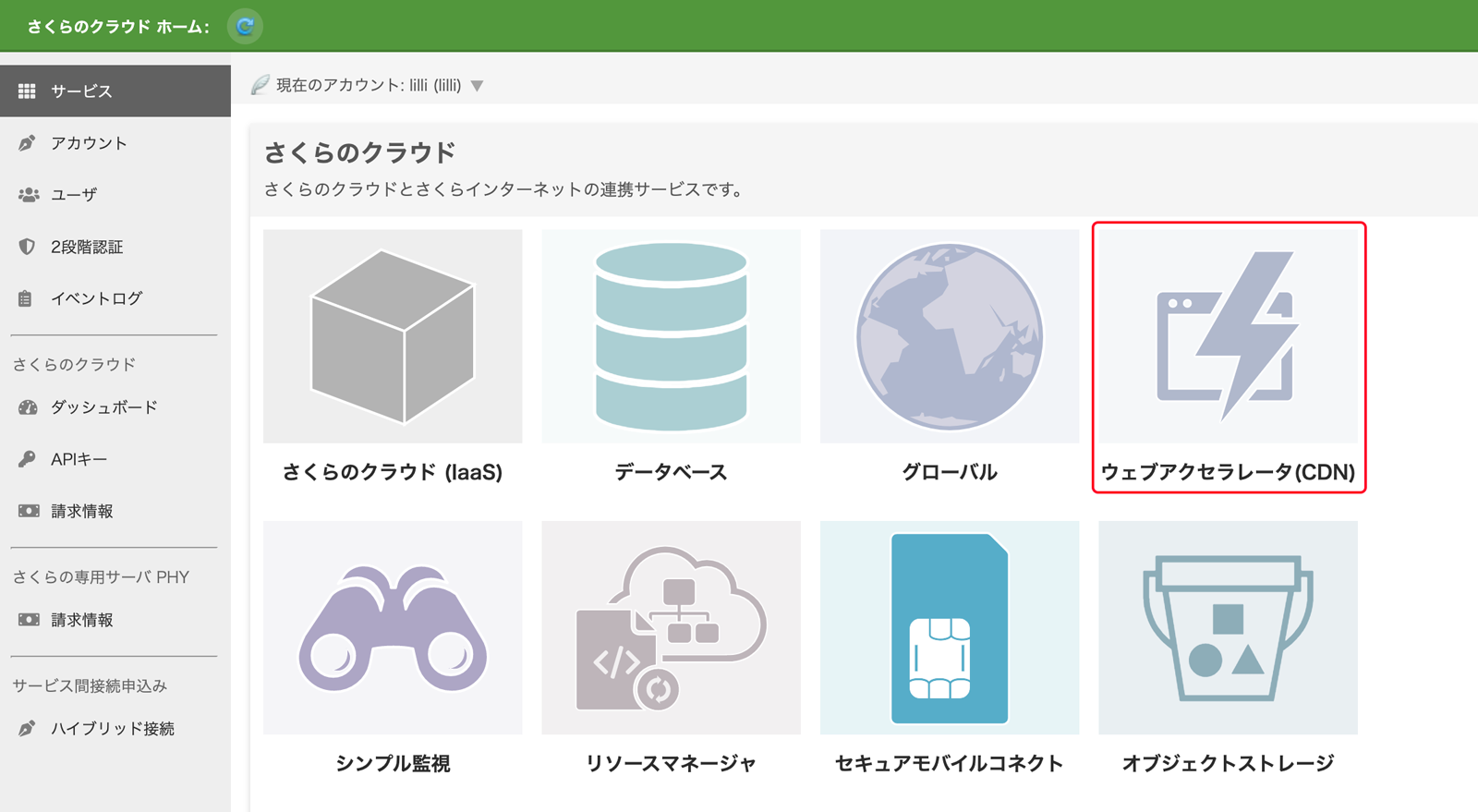Open the データベース cylinder tile
This screenshot has width=1478, height=812.
(672, 336)
